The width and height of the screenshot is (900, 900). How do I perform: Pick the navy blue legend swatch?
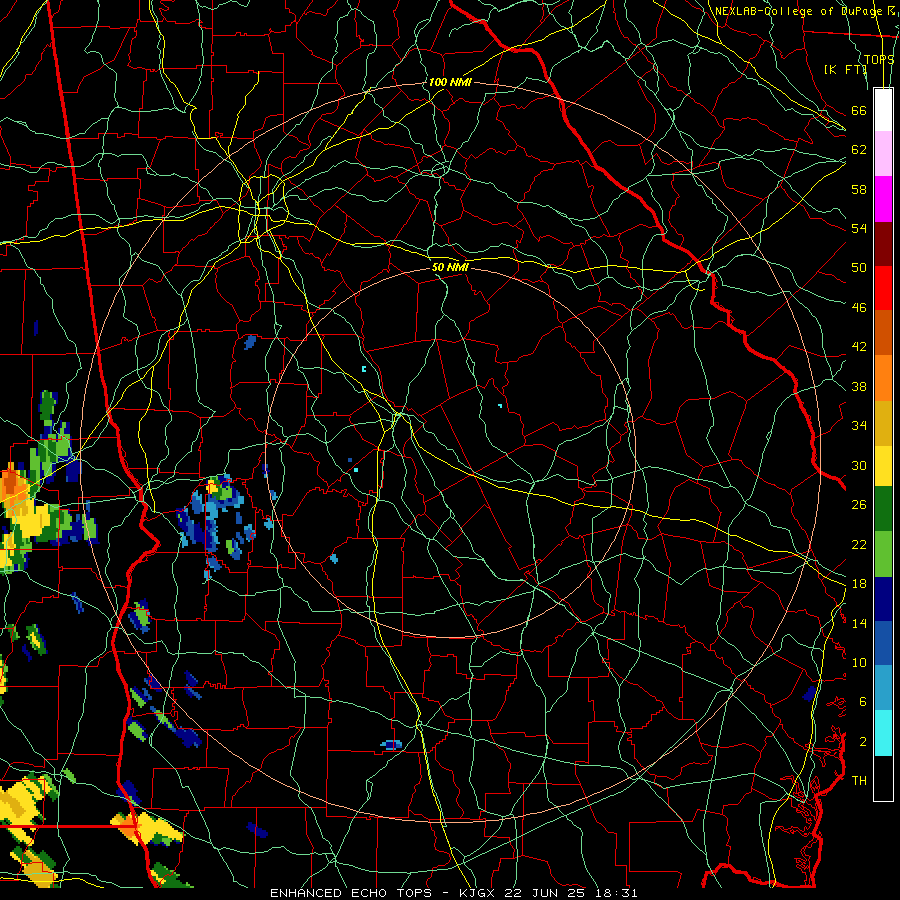(x=883, y=599)
